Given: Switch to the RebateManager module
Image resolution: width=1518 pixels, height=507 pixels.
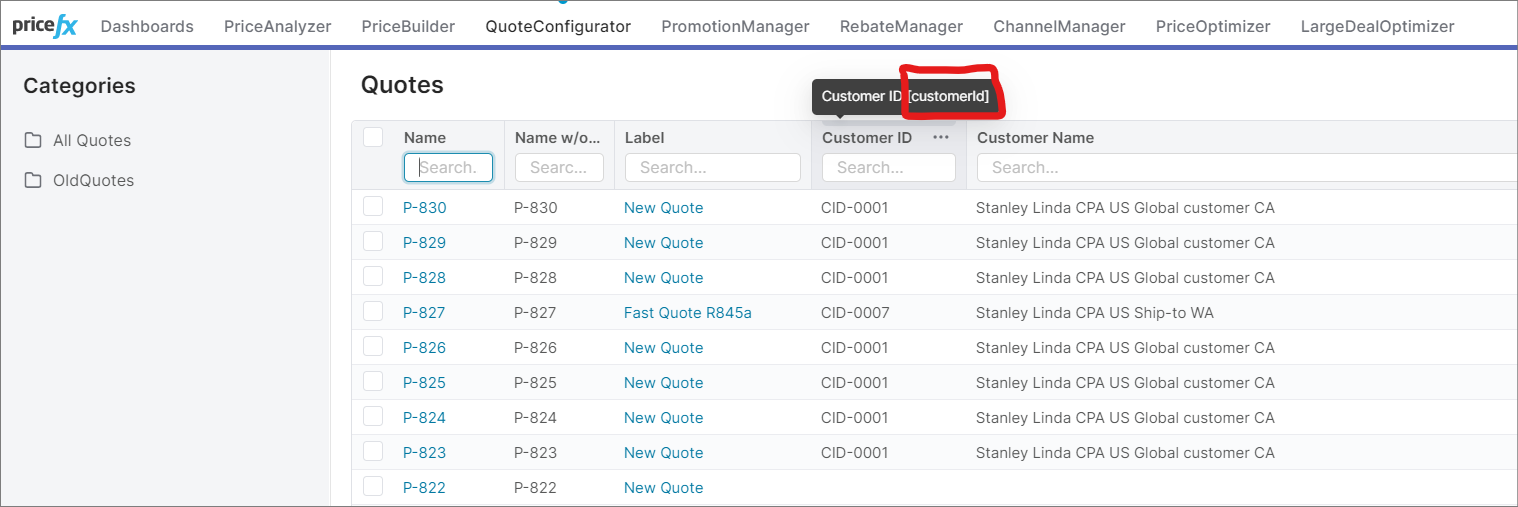Looking at the screenshot, I should pyautogui.click(x=901, y=27).
